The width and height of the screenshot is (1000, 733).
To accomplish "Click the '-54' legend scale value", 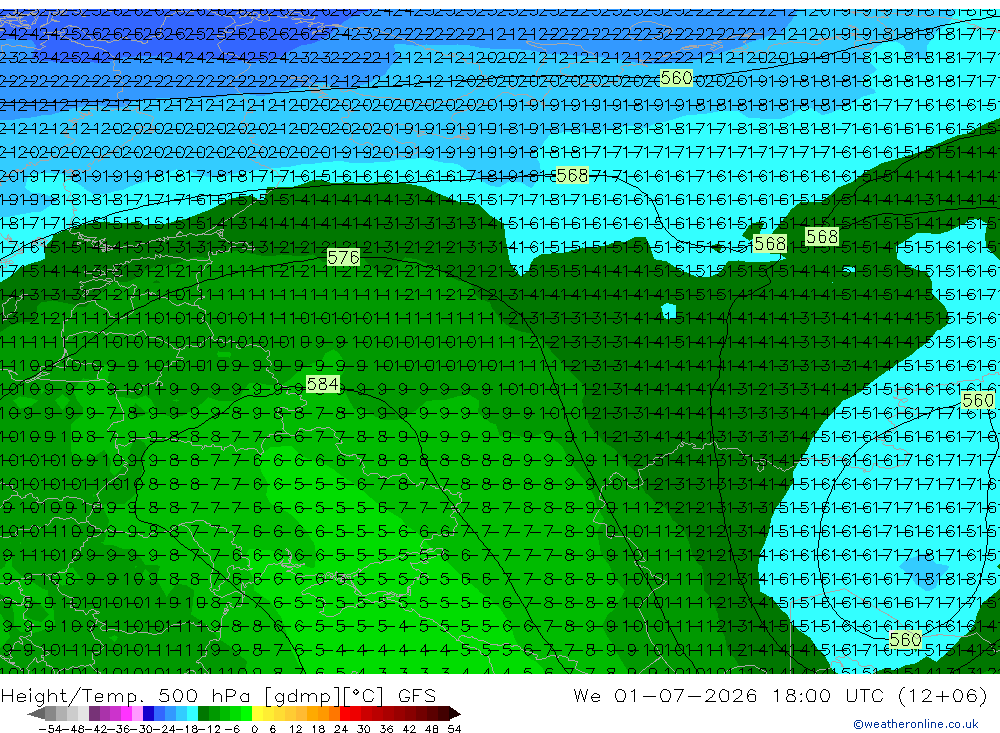I will tap(50, 729).
